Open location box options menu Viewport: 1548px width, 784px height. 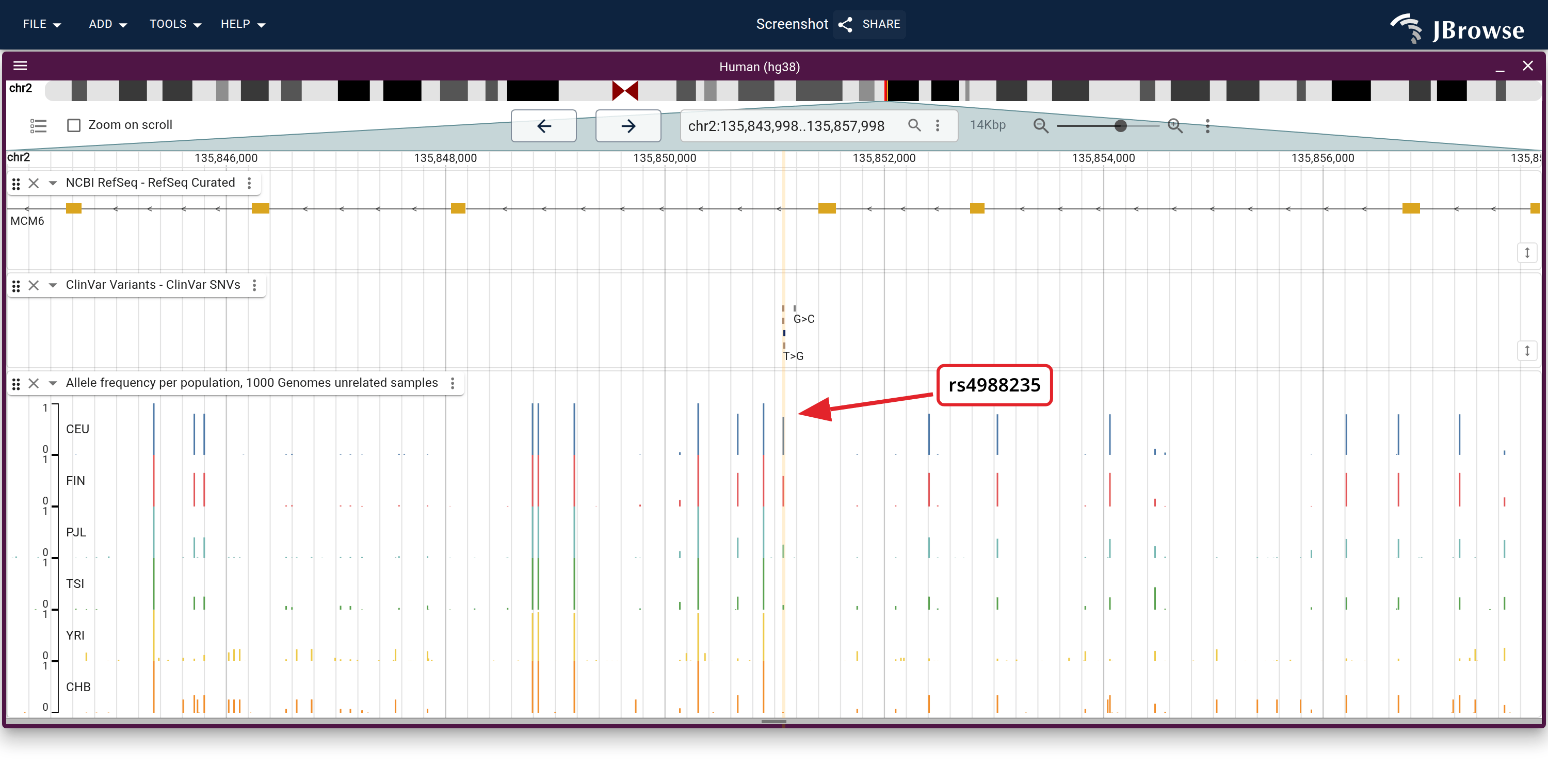coord(938,125)
